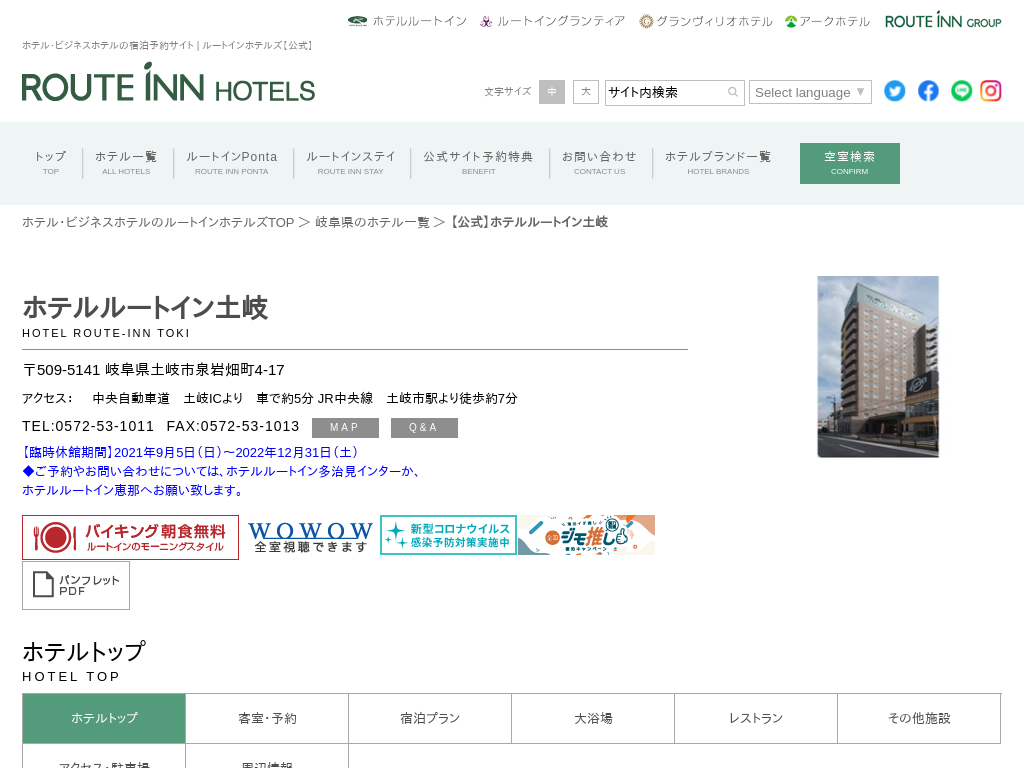Click the hotel building photo
Screen dimensions: 1024x768
(878, 366)
